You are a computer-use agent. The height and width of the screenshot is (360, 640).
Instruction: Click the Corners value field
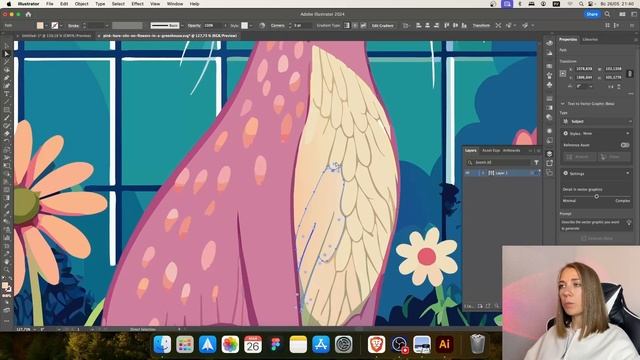(302, 25)
